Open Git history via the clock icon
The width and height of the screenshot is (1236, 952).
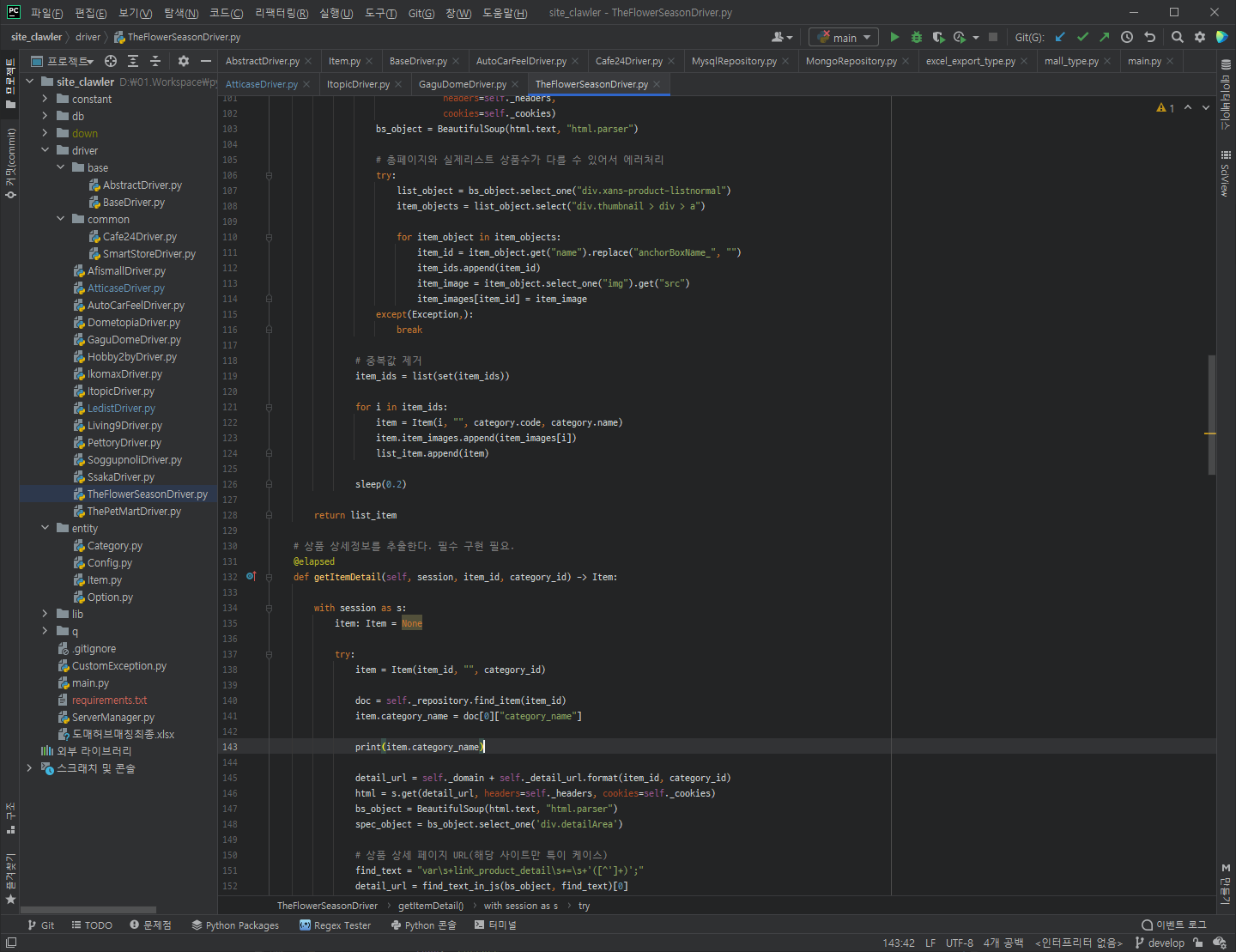[1127, 37]
